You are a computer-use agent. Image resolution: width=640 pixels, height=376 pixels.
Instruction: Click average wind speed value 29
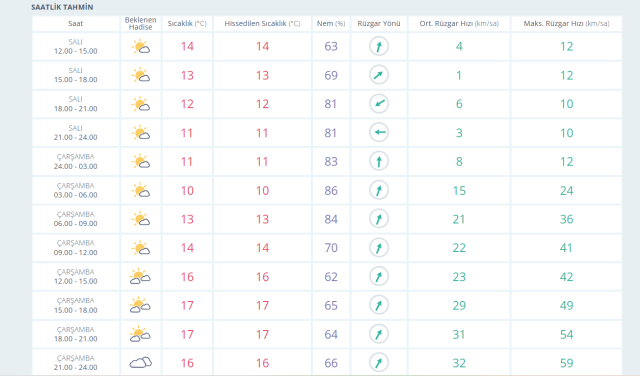tap(459, 305)
